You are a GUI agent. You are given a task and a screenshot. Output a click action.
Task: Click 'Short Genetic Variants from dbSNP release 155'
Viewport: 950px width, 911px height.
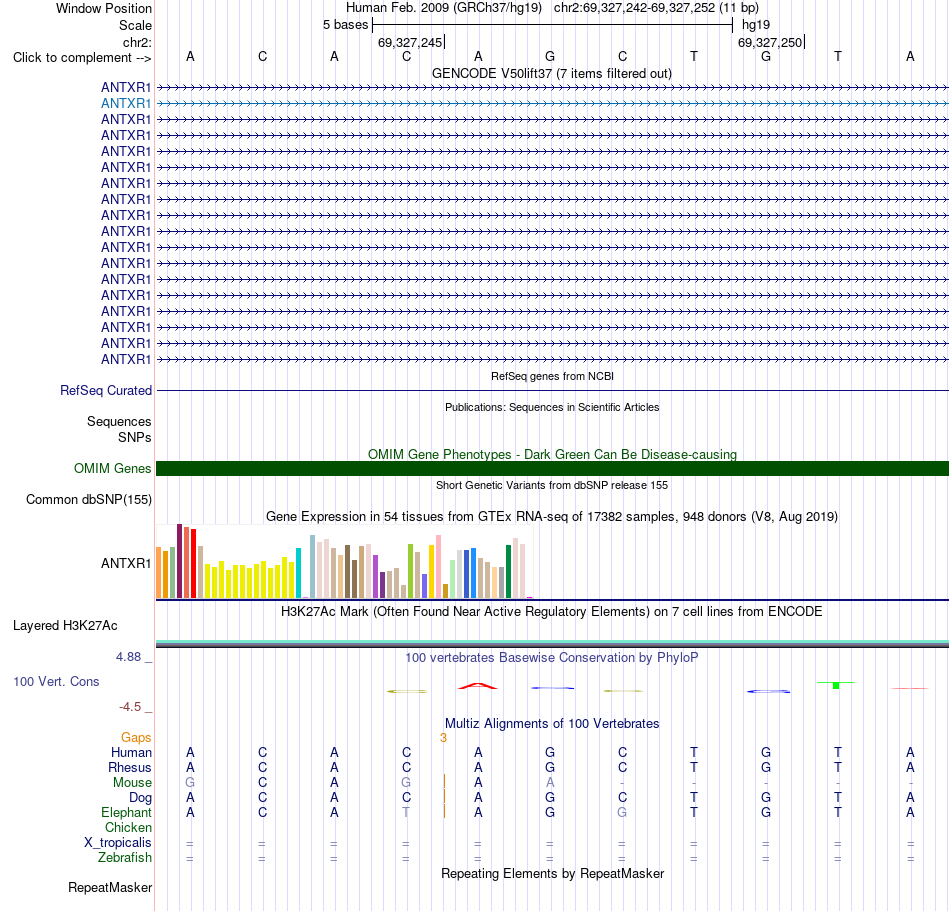coord(552,485)
